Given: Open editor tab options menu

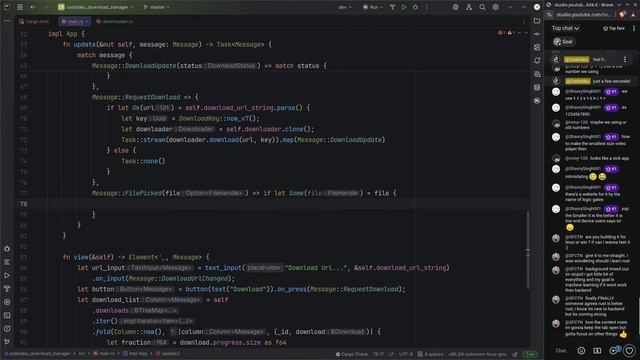Looking at the screenshot, I should (524, 21).
